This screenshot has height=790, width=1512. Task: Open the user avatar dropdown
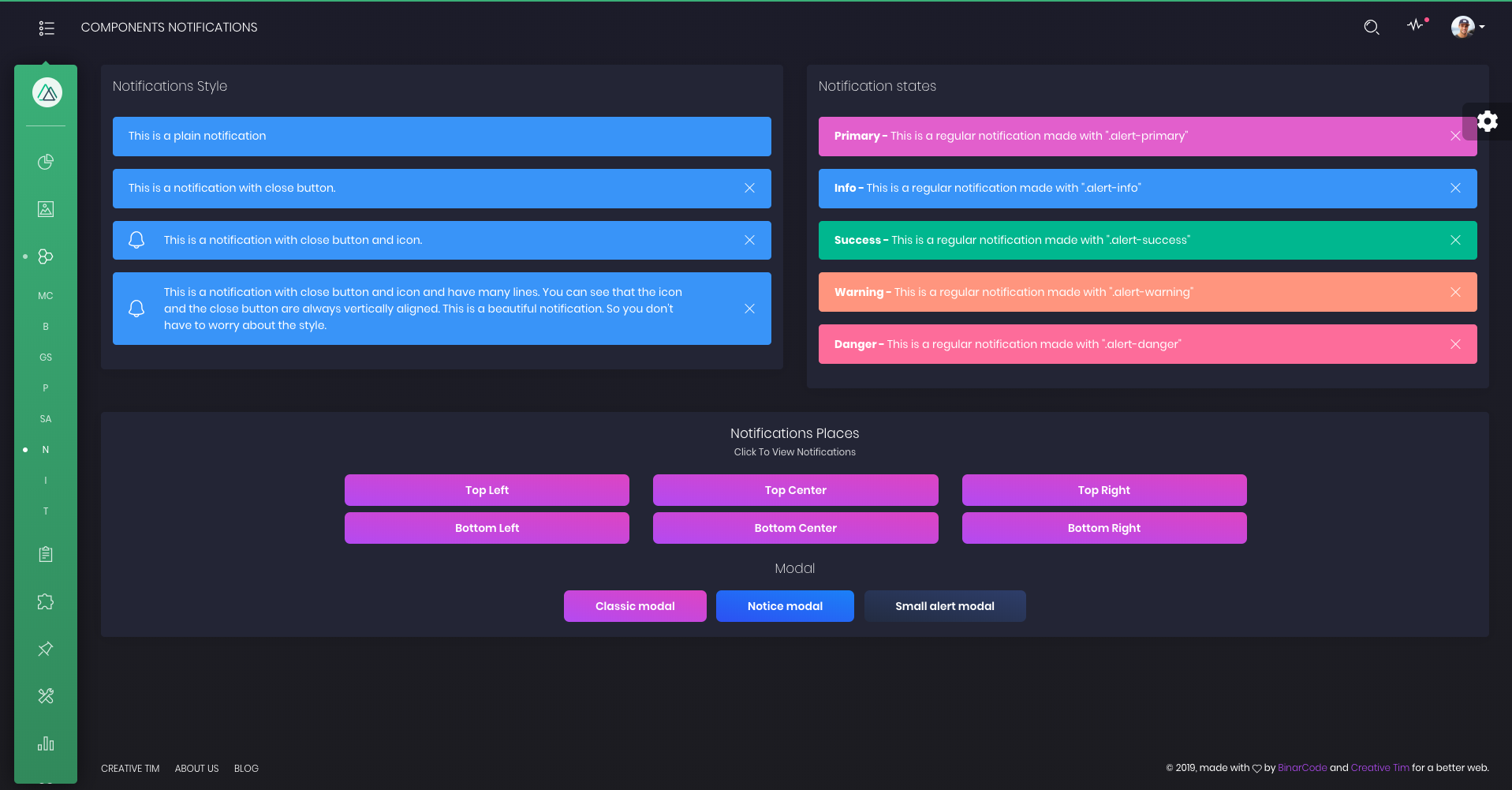1467,27
